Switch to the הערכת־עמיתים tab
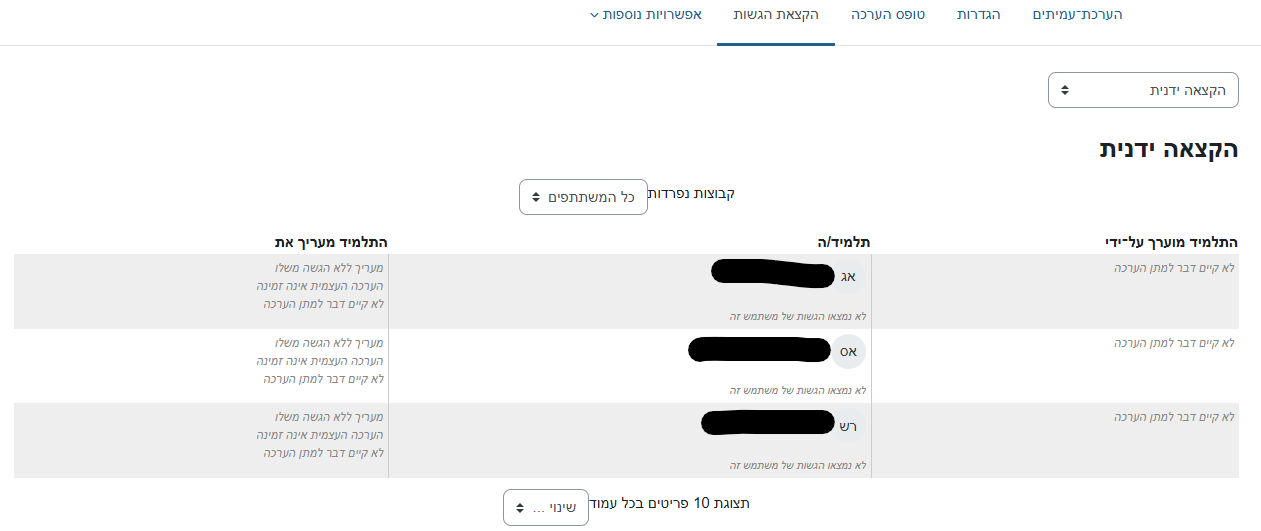 (x=1077, y=15)
